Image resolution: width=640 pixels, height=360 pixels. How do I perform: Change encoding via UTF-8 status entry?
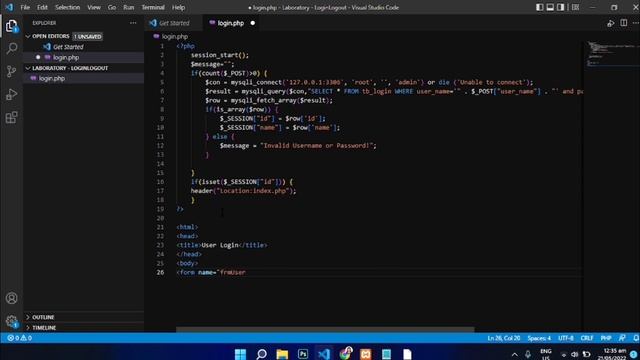click(566, 338)
